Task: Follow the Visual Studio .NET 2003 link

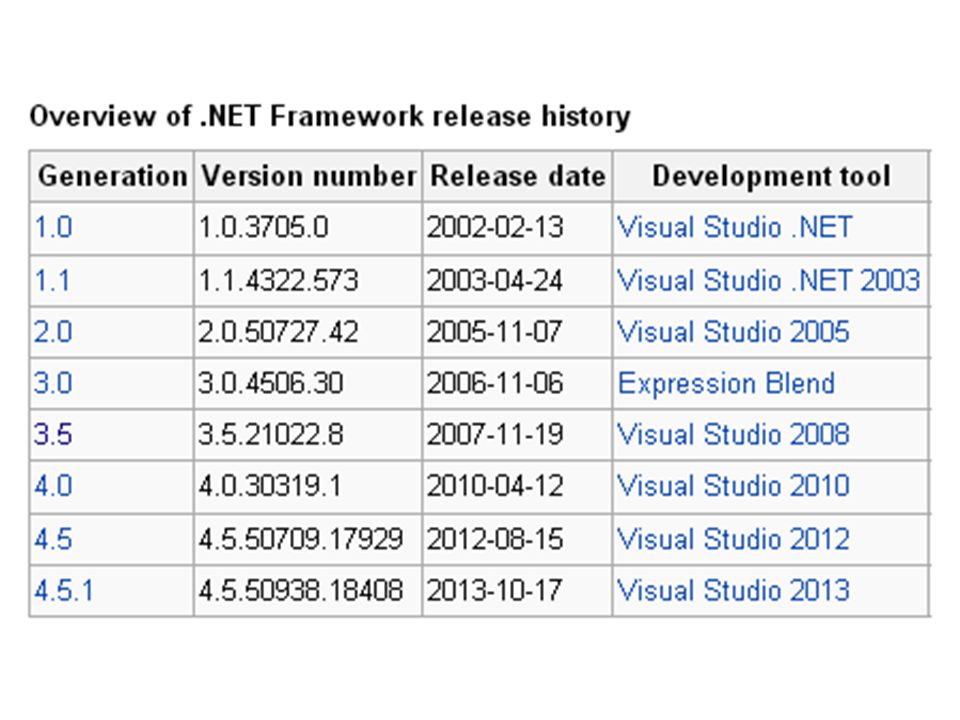Action: (768, 281)
